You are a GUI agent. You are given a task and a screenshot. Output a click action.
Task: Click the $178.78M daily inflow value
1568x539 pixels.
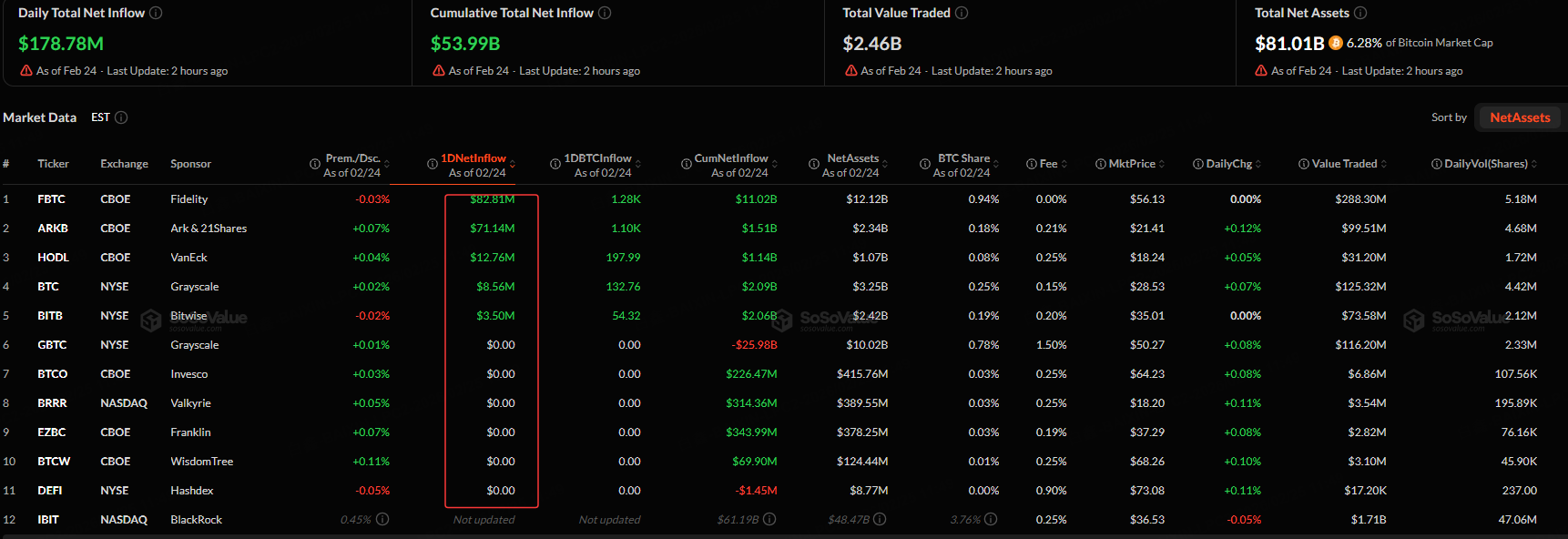[61, 44]
